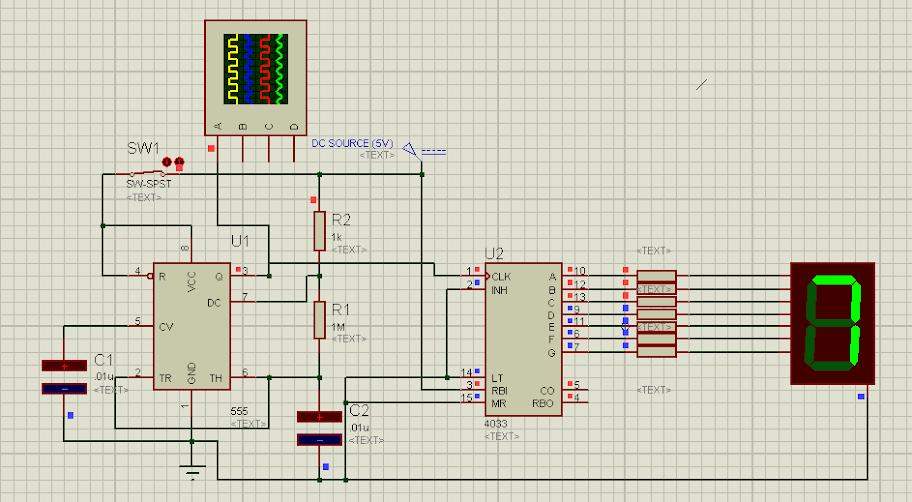This screenshot has width=912, height=502.
Task: Select the resistor on U2 output D line
Action: coord(657,314)
